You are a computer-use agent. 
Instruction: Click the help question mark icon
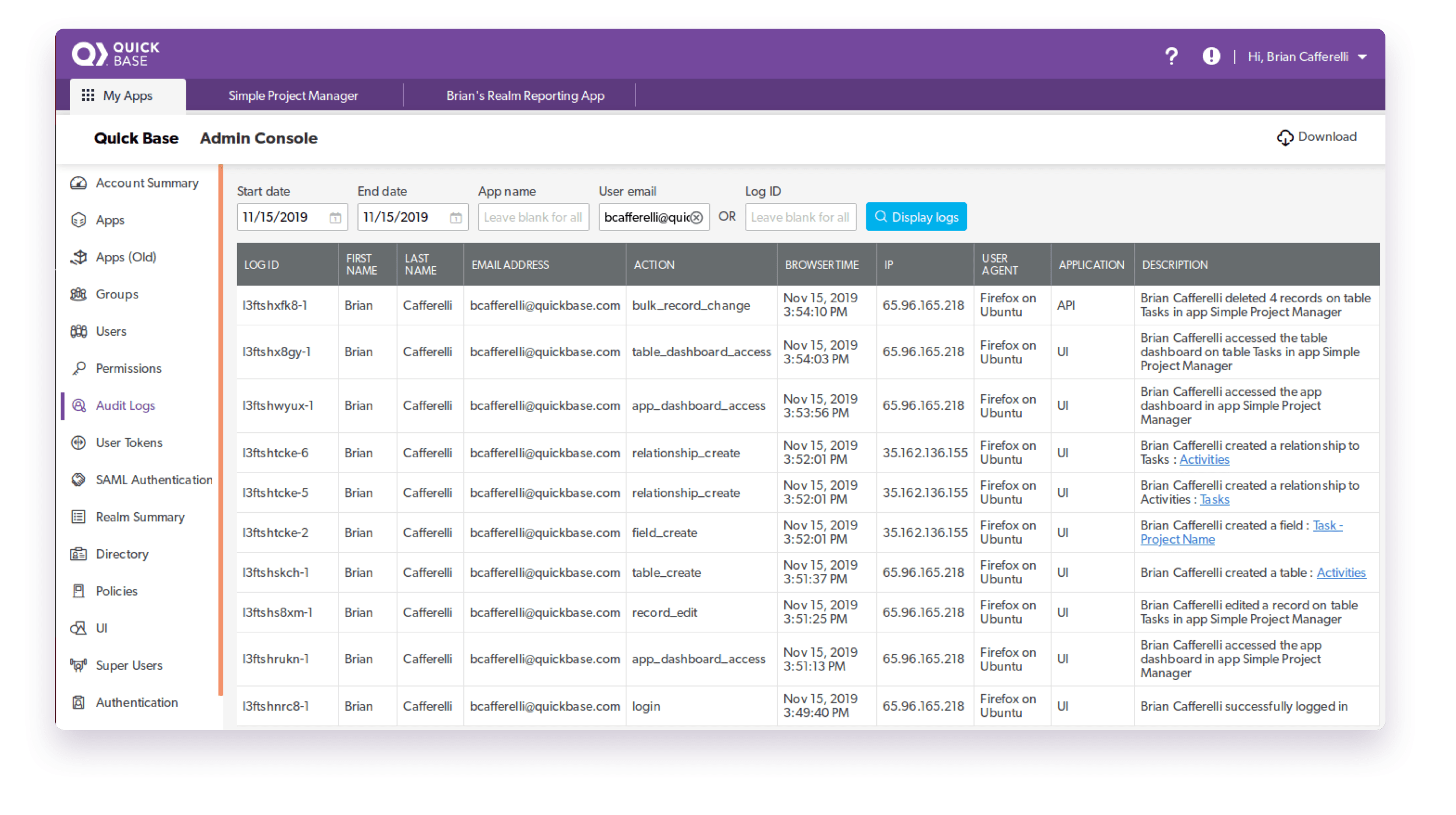click(1171, 56)
